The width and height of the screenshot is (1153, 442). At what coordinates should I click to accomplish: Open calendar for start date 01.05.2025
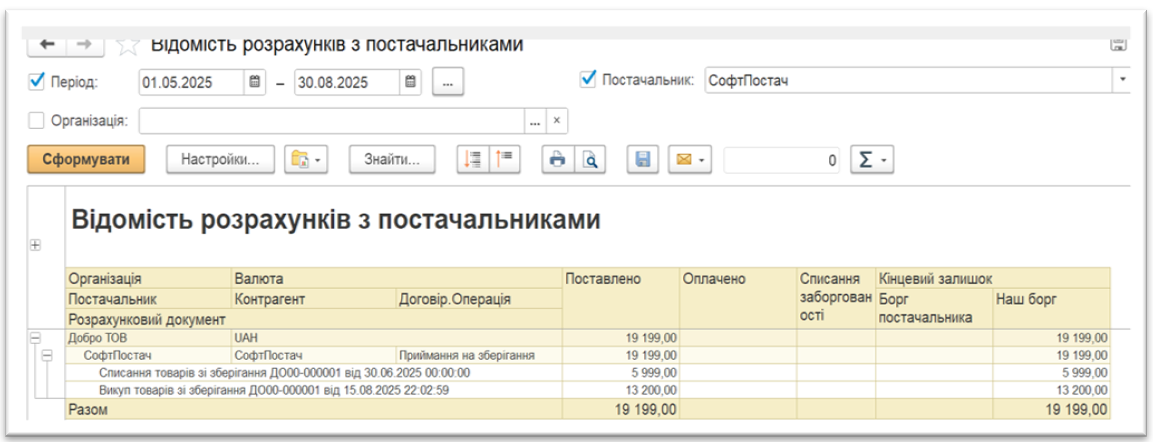(x=255, y=81)
